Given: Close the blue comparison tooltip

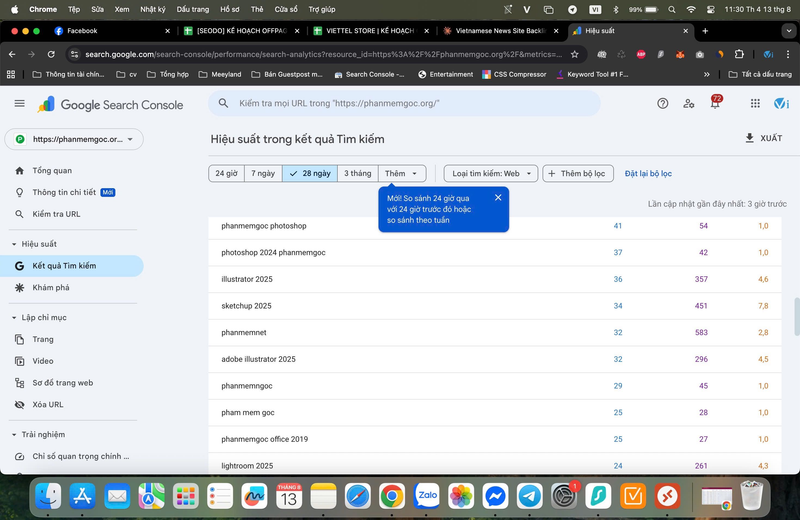Looking at the screenshot, I should (498, 197).
